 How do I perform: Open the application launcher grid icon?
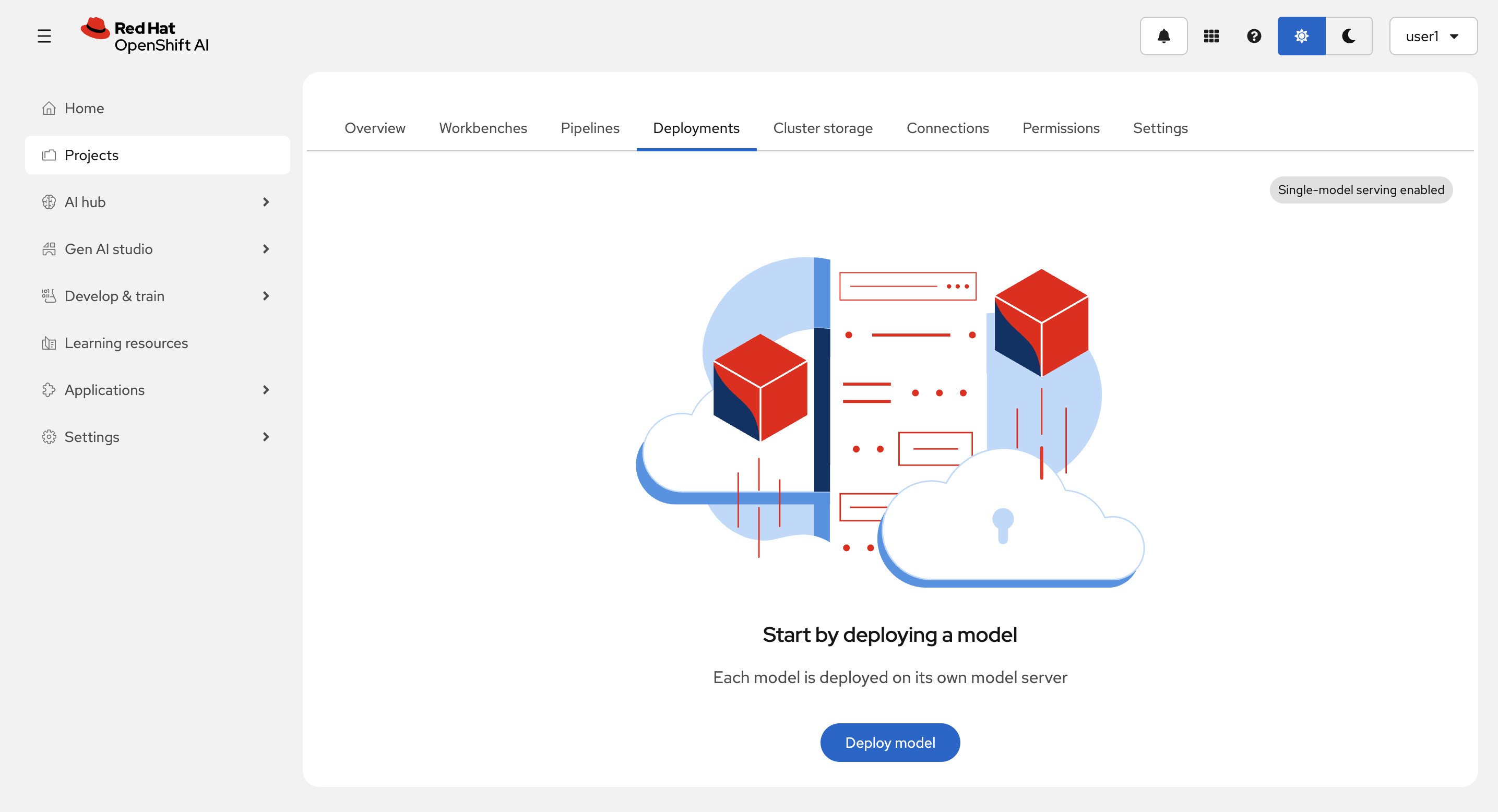coord(1211,36)
